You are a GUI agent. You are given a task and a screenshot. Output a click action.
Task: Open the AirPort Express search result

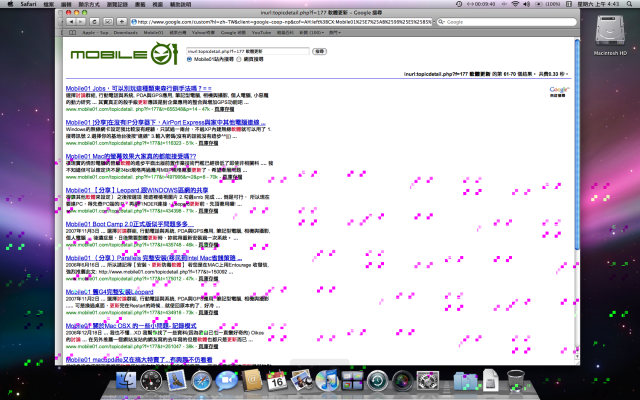pos(165,122)
